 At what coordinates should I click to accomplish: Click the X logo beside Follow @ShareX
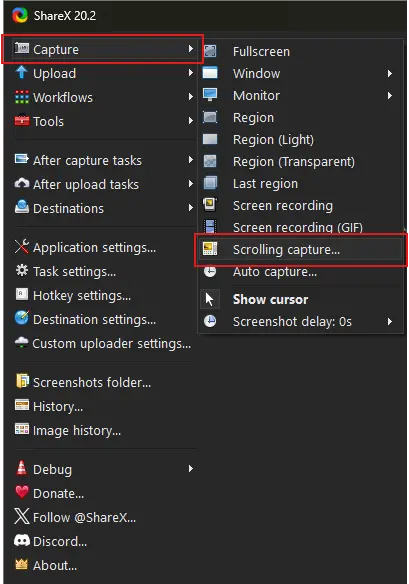tap(22, 516)
